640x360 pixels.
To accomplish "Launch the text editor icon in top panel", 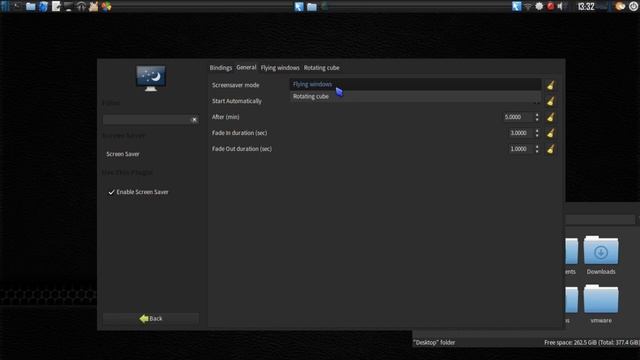I will 56,7.
